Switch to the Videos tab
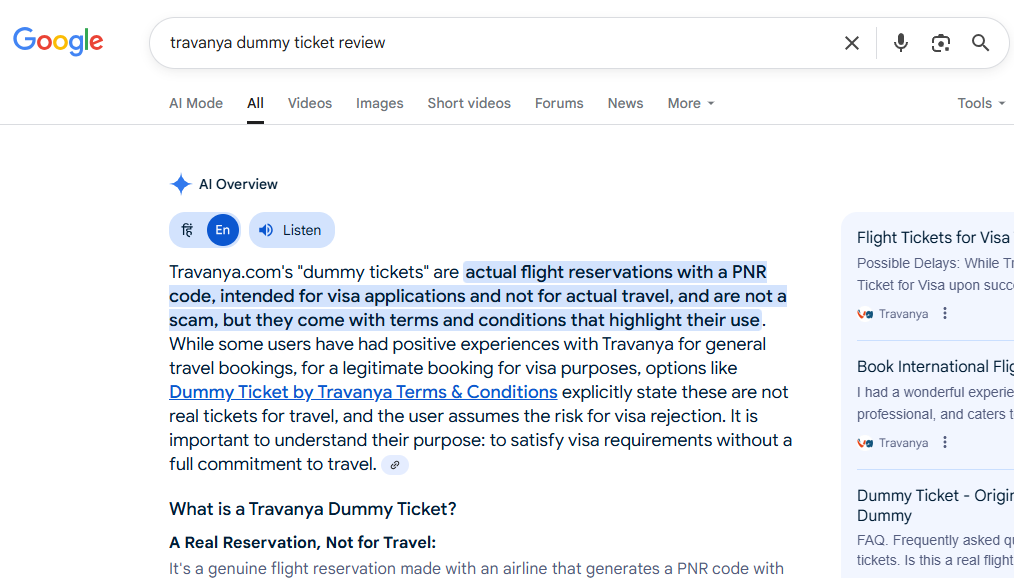The width and height of the screenshot is (1014, 578). (310, 103)
